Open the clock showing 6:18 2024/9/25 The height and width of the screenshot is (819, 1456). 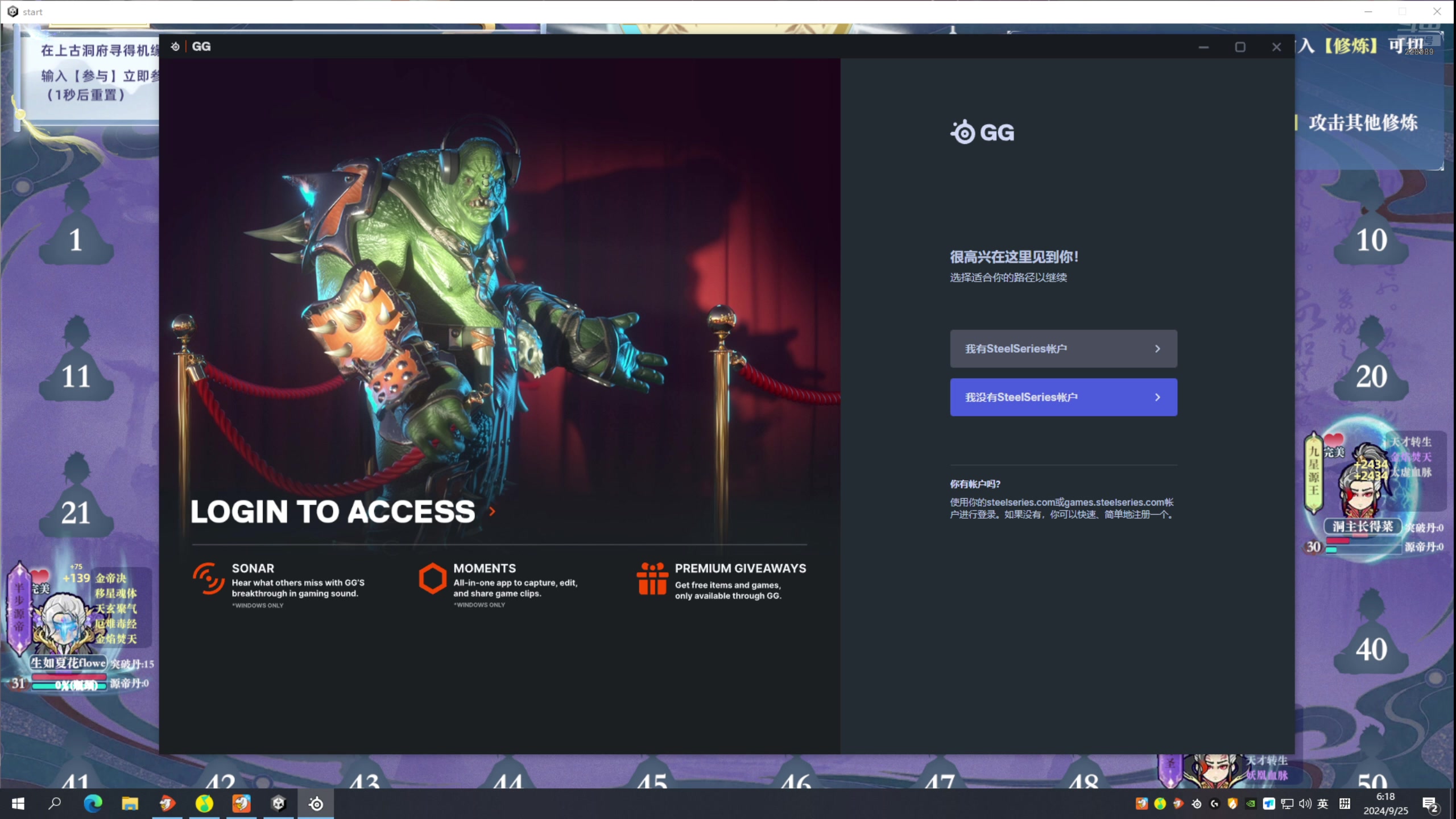pos(1385,804)
